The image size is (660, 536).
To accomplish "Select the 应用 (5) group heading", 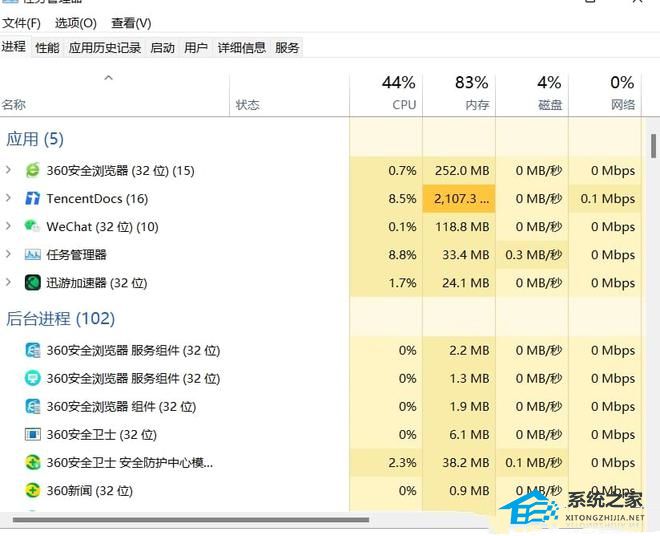I will pyautogui.click(x=35, y=139).
